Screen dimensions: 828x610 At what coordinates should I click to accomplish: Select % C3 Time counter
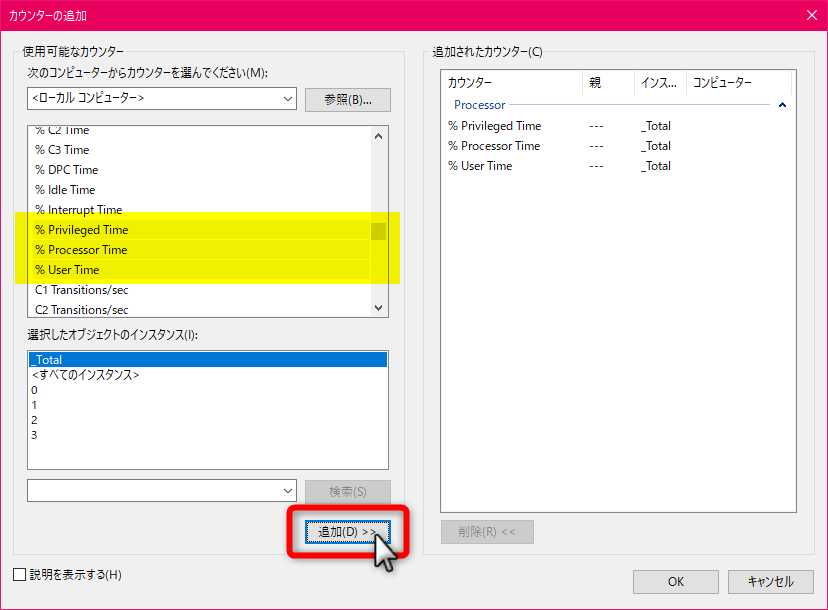click(203, 150)
